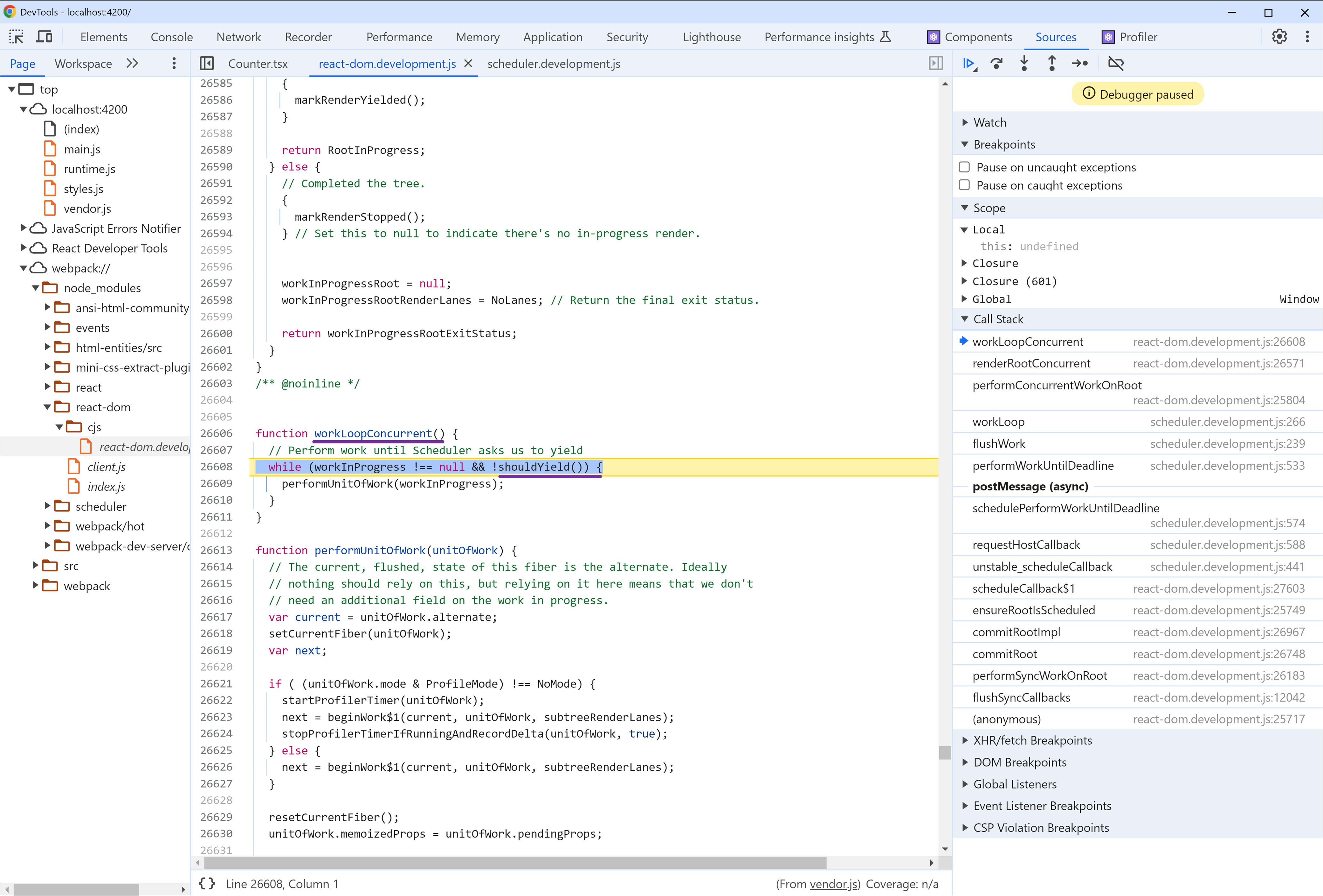Expand the Global scope

pos(964,299)
